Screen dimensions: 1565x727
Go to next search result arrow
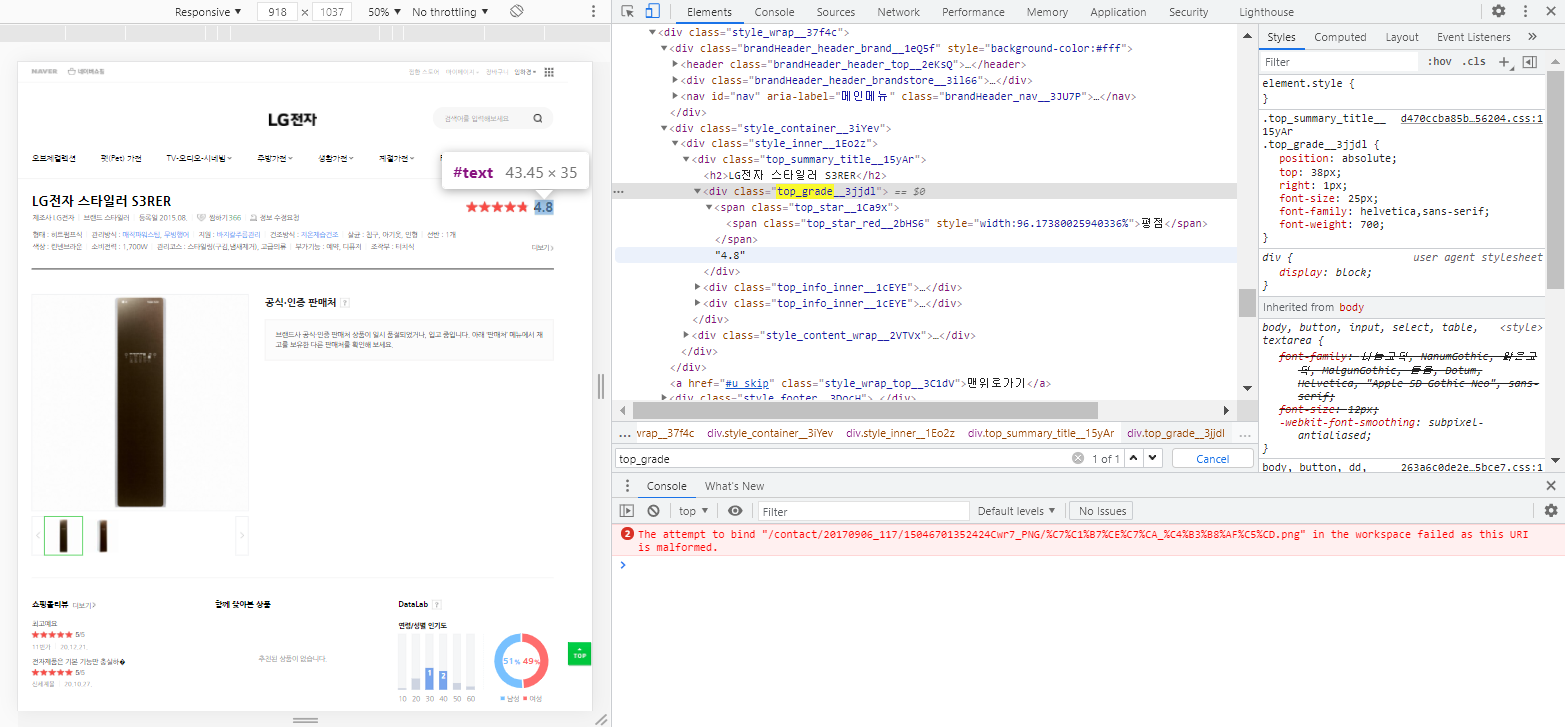pyautogui.click(x=1152, y=458)
